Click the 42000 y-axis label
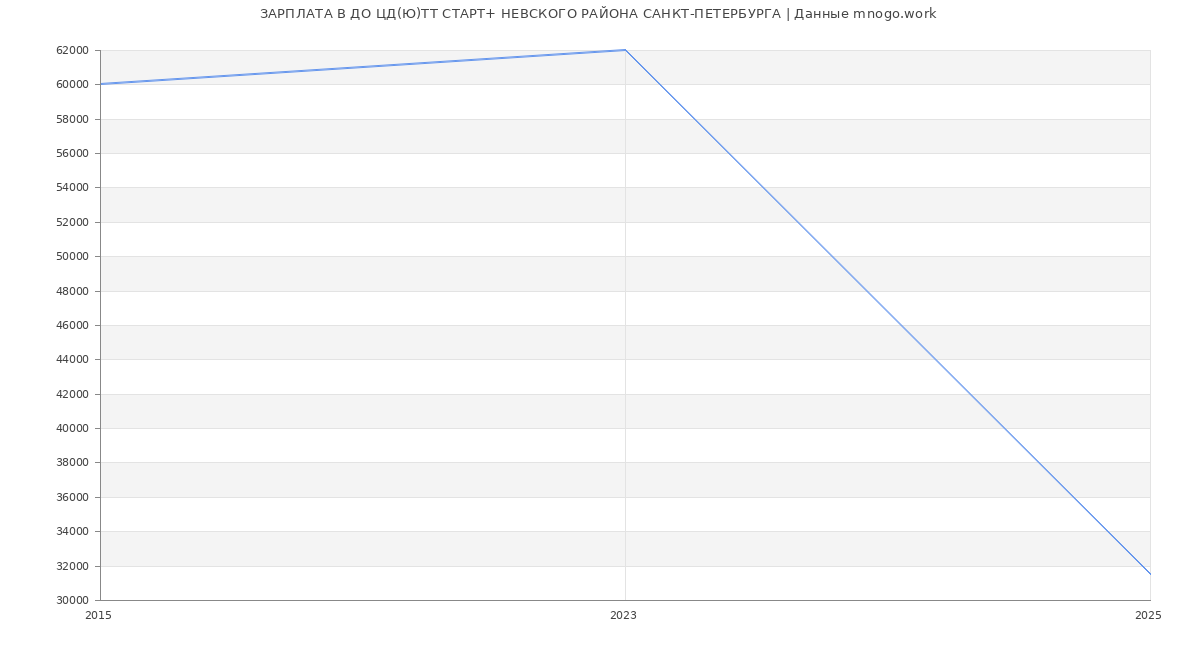The image size is (1200, 650). (x=72, y=394)
